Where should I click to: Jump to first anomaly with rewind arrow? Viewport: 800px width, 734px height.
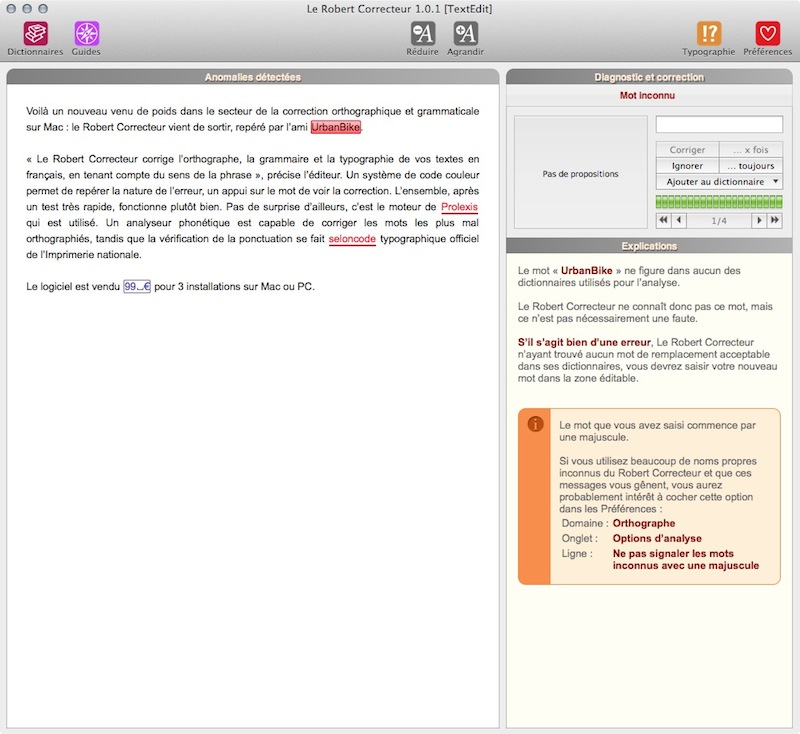[663, 220]
